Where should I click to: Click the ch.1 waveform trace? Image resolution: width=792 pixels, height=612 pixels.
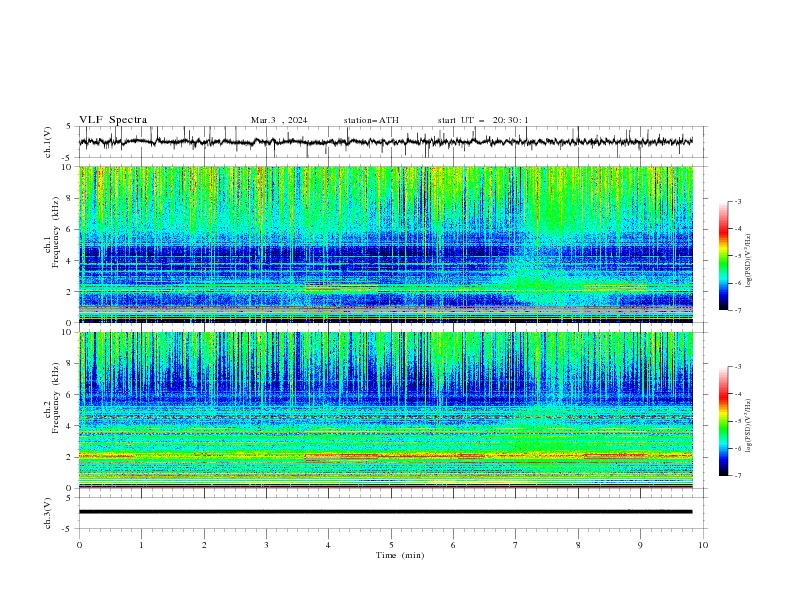[x=385, y=142]
